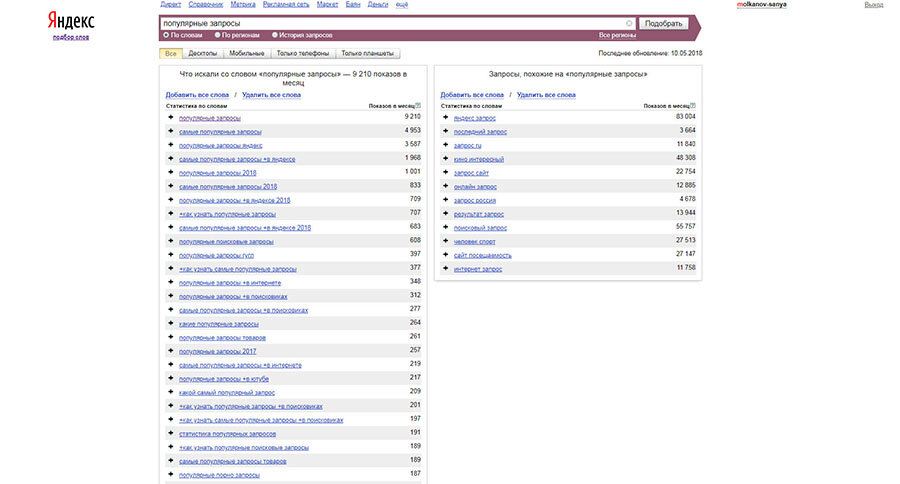Add 'популярные запросы' with its plus icon
This screenshot has width=900, height=484.
pos(170,117)
